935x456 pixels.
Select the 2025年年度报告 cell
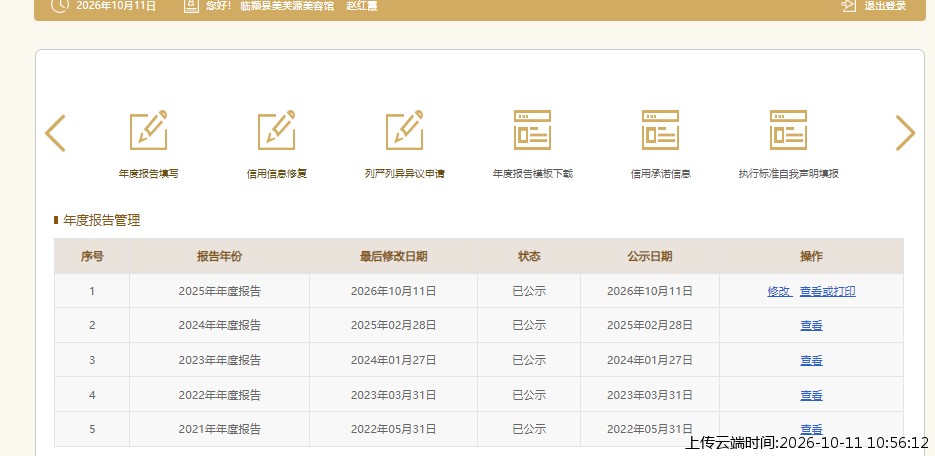[x=219, y=291]
